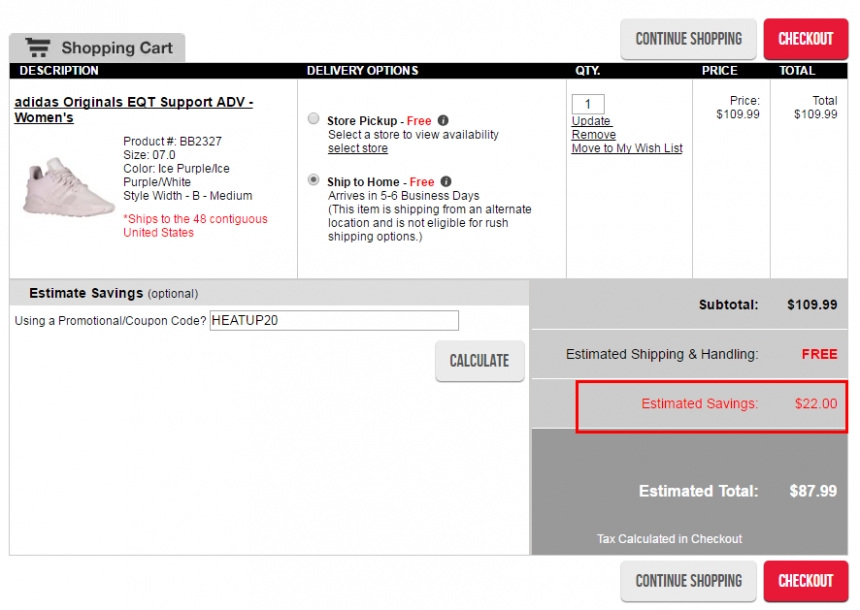
Task: Click the Estimated Savings $22.00 value
Action: tap(816, 404)
